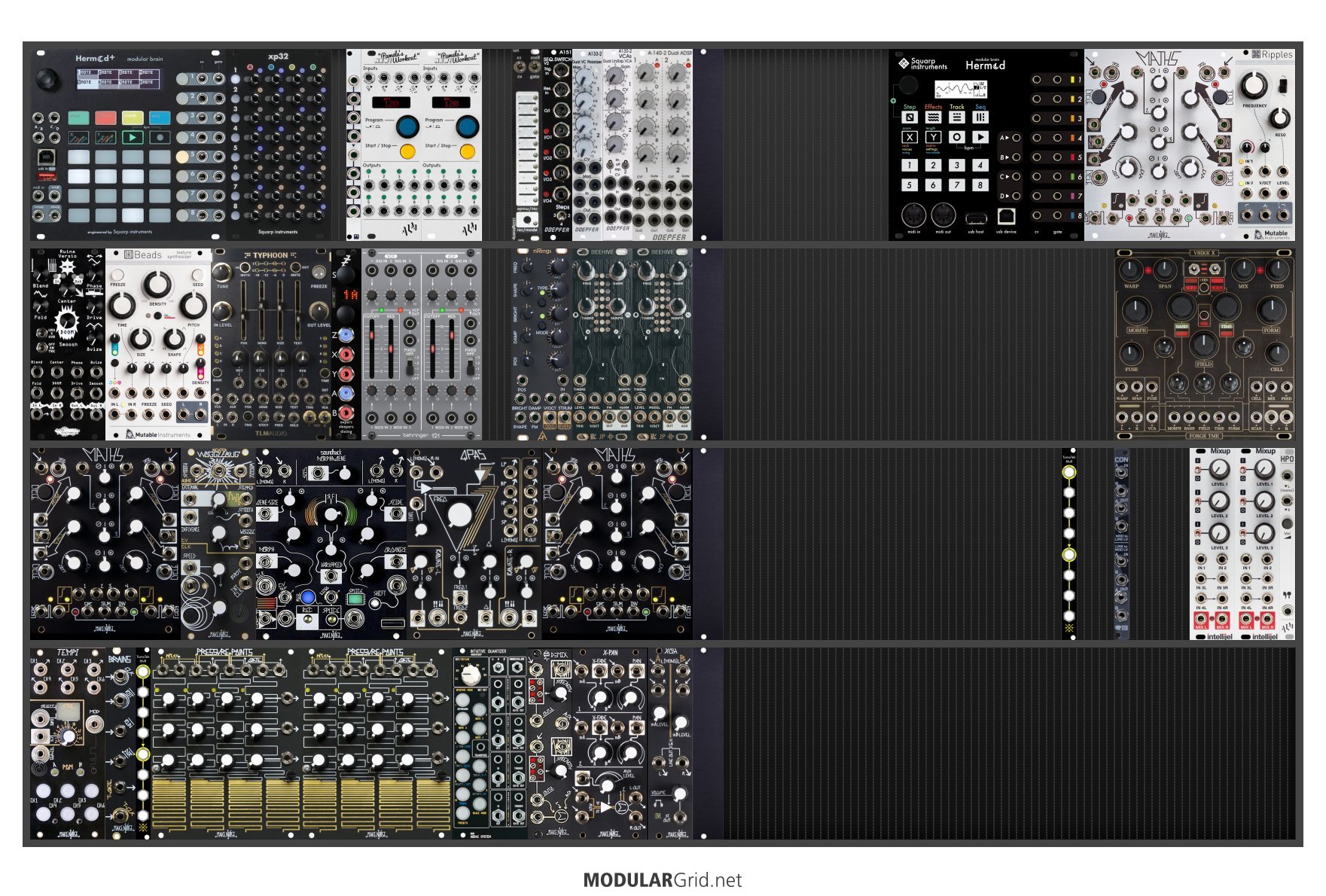Click the record dot button on Hermod+

click(160, 137)
